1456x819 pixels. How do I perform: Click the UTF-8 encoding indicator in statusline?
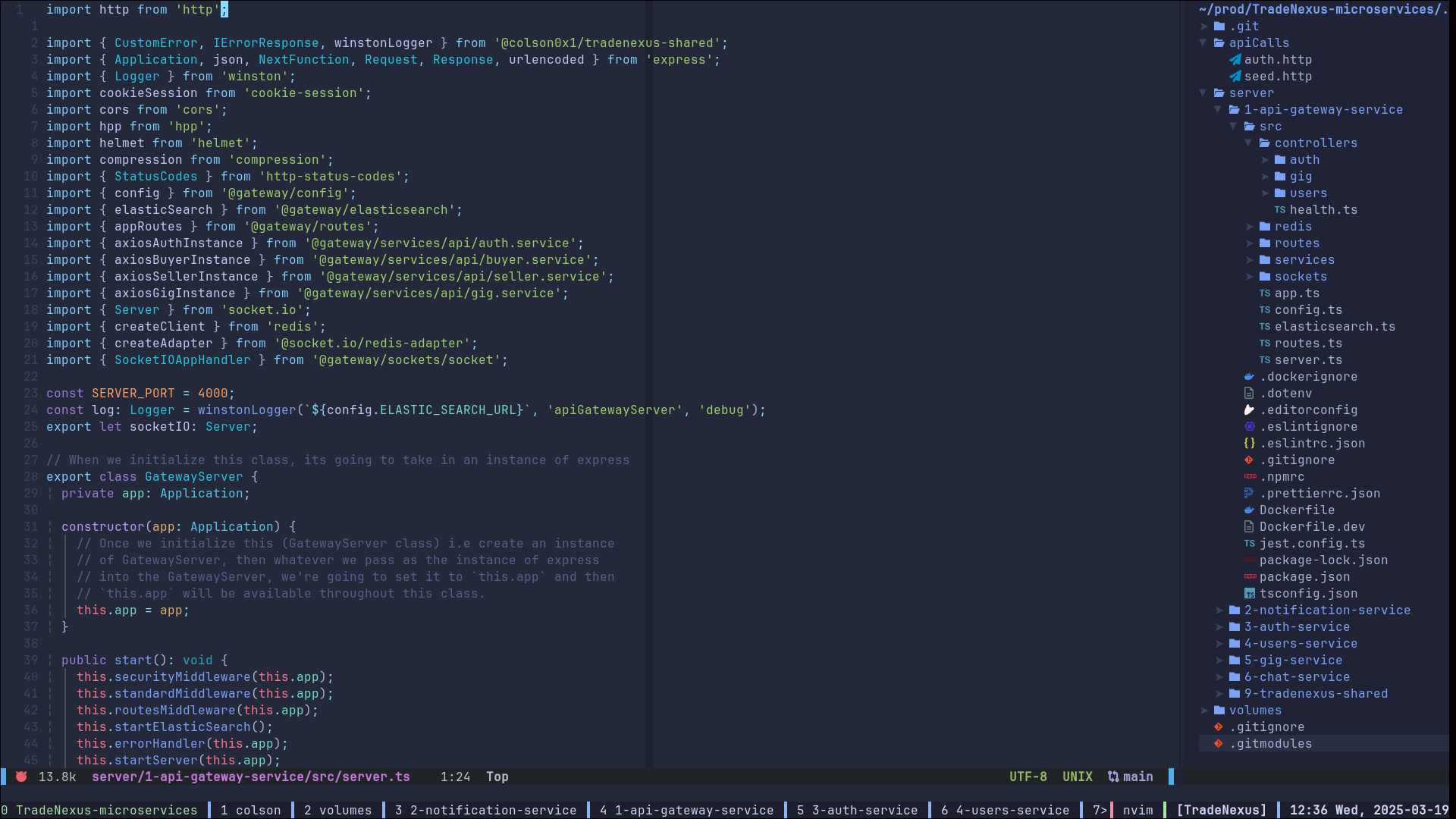click(x=1028, y=777)
